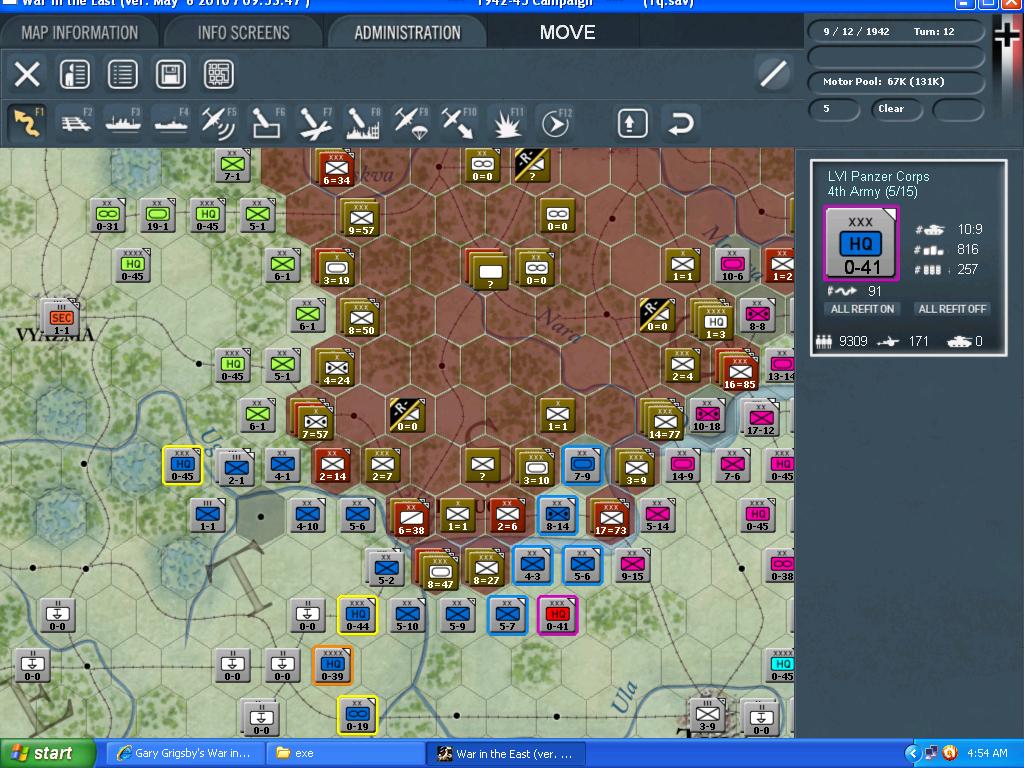The image size is (1024, 768).
Task: Select the Soviet 14=77 unit stack
Action: tap(663, 419)
